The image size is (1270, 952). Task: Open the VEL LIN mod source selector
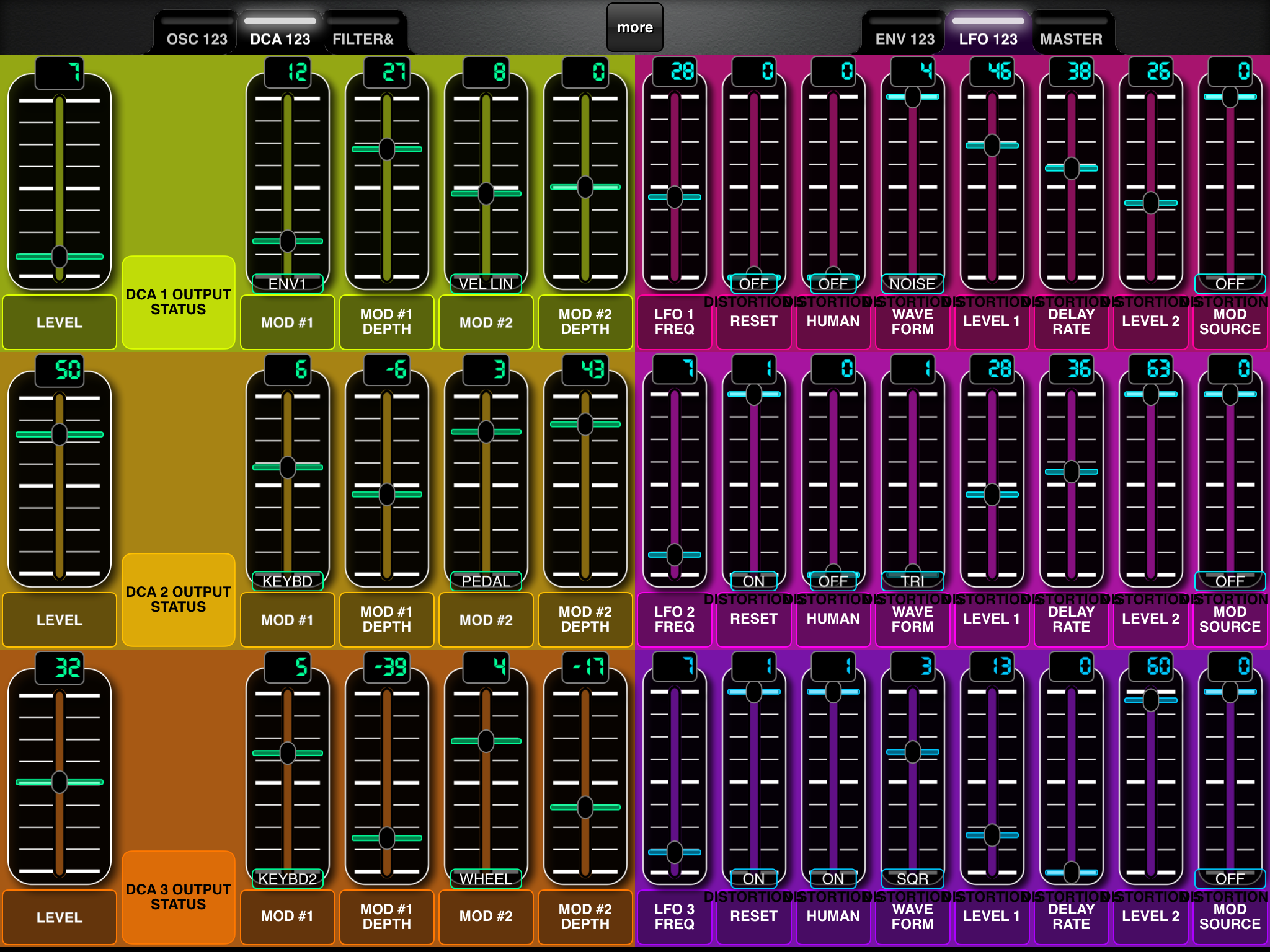coord(486,284)
